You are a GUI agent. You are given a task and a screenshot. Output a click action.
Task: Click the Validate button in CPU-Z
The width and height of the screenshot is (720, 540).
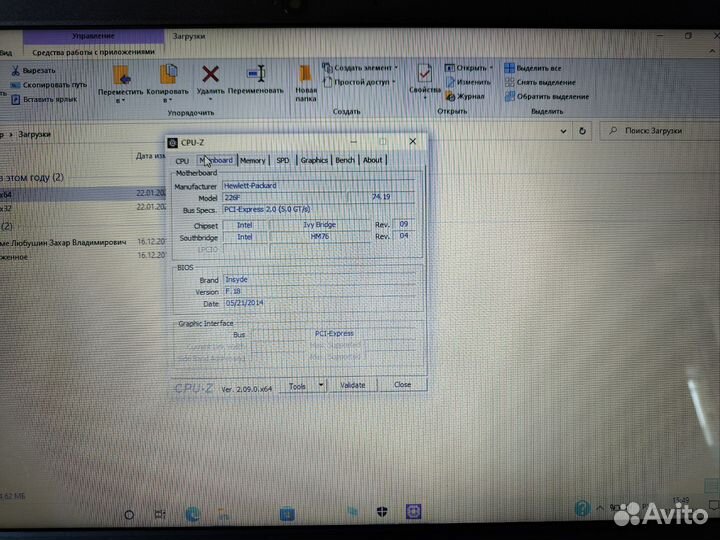pyautogui.click(x=353, y=385)
